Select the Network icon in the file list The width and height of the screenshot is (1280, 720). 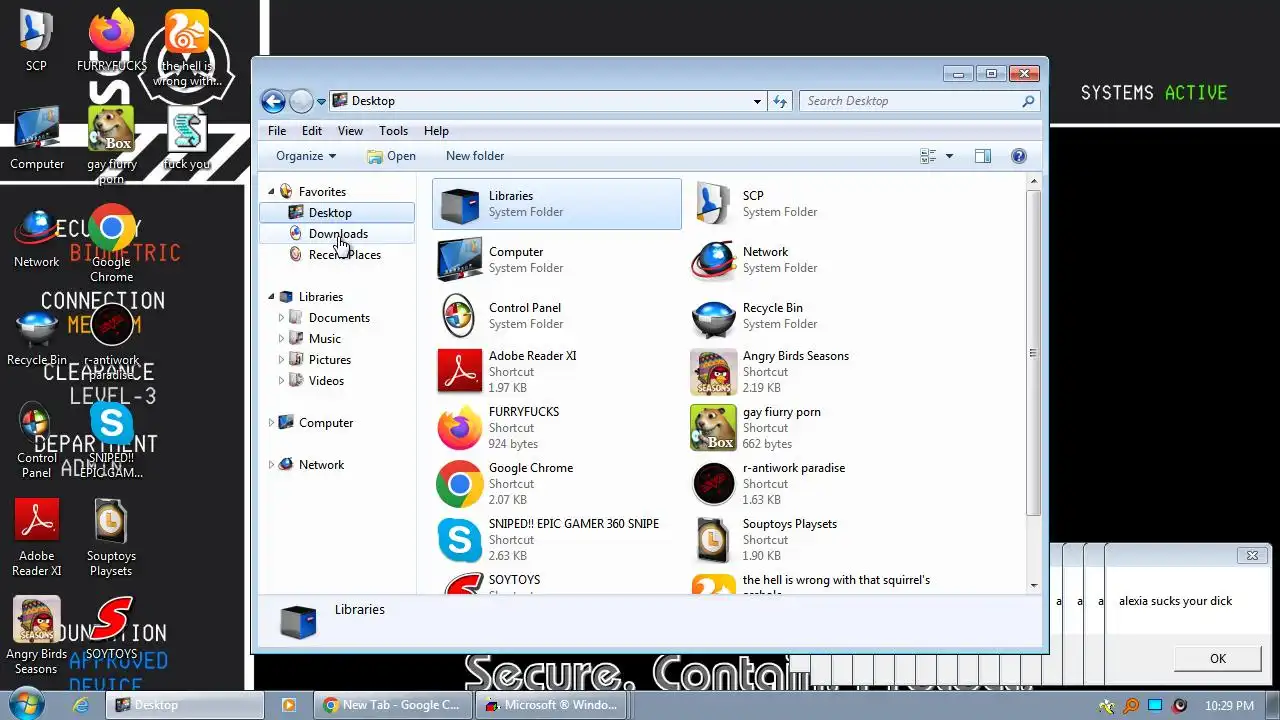coord(714,260)
